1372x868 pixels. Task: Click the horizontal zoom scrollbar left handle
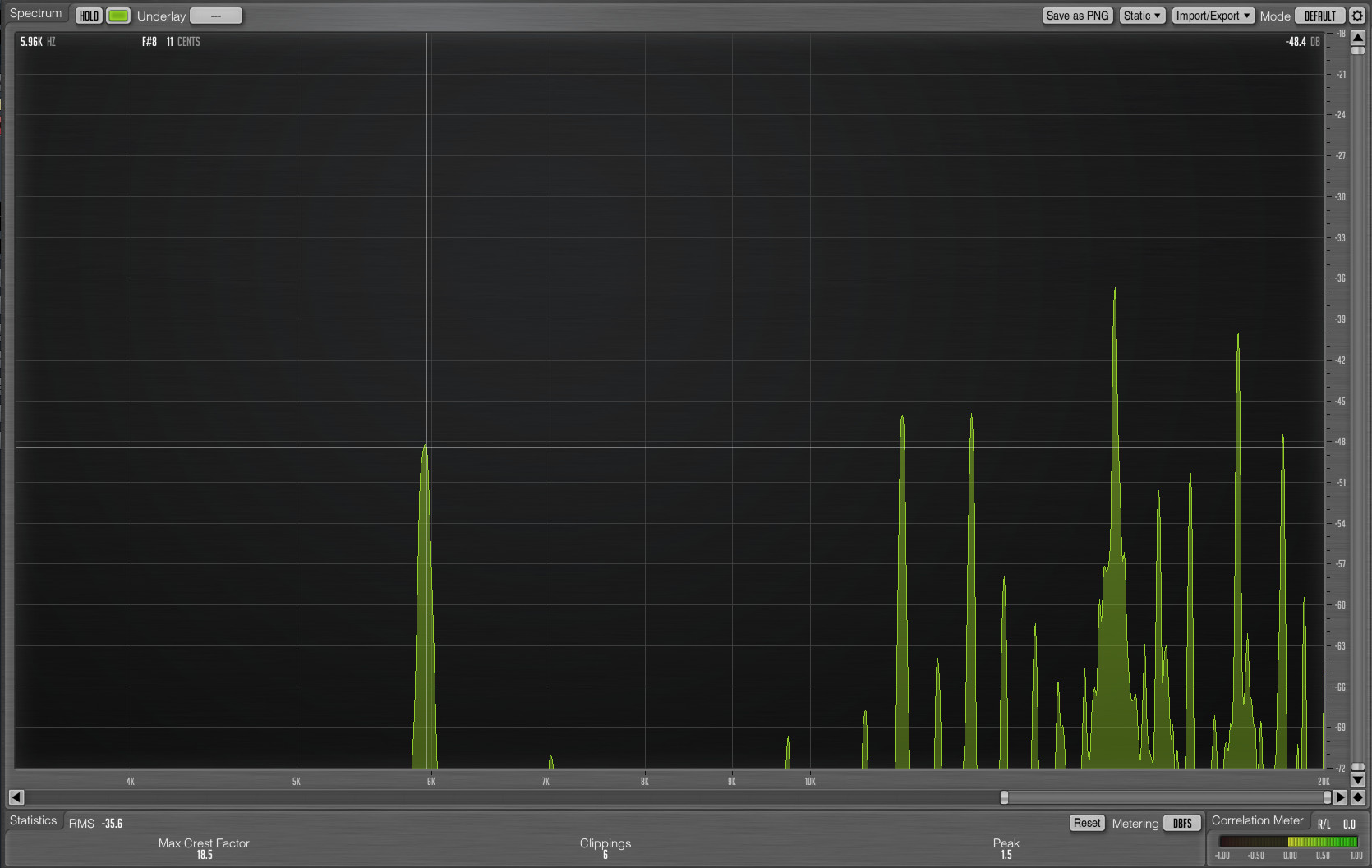coord(1004,797)
